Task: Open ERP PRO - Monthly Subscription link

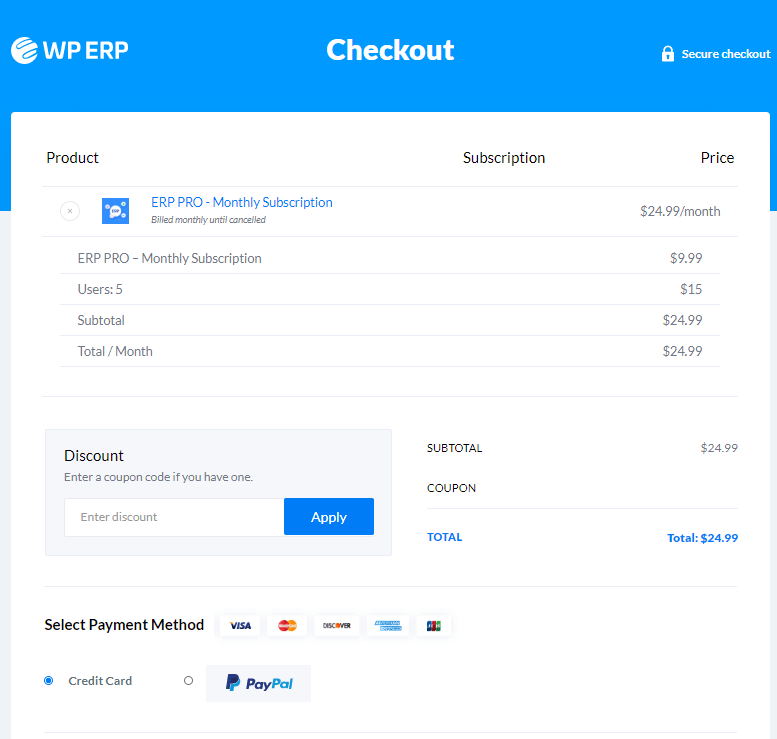Action: (x=242, y=202)
